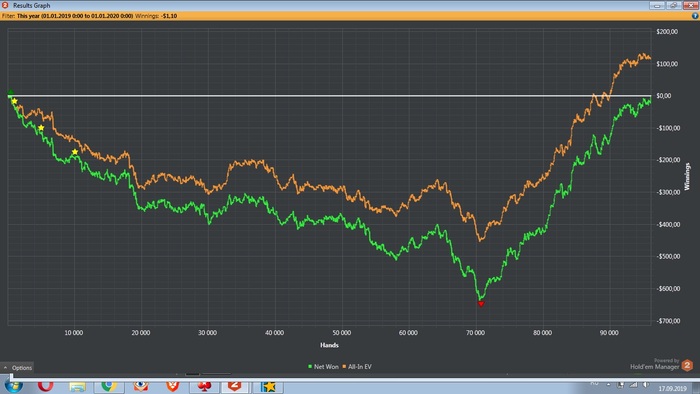
Task: Click the Hold'em Manager 2 logo badge
Action: 687,365
